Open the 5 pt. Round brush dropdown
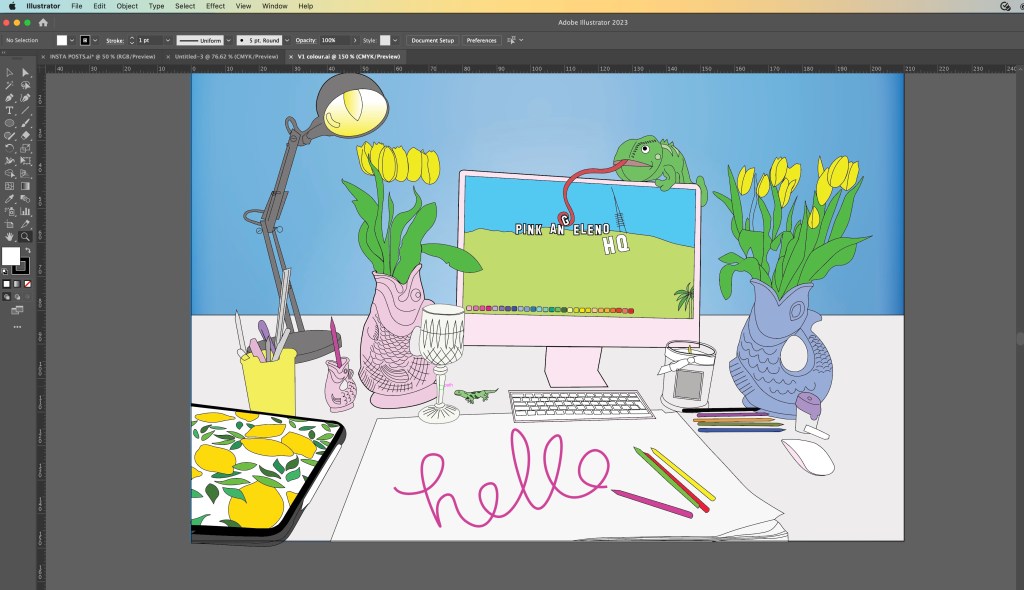Viewport: 1024px width, 590px height. (x=285, y=40)
